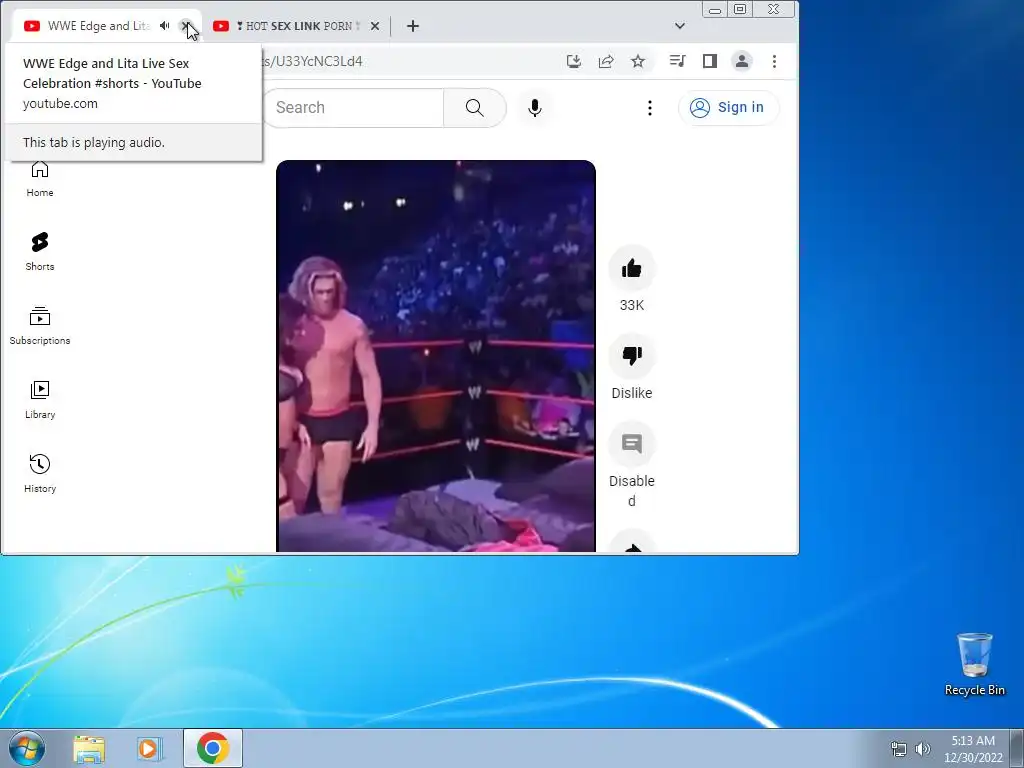Screen dimensions: 1024x768
Task: Open the Windows Start menu
Action: (x=27, y=748)
